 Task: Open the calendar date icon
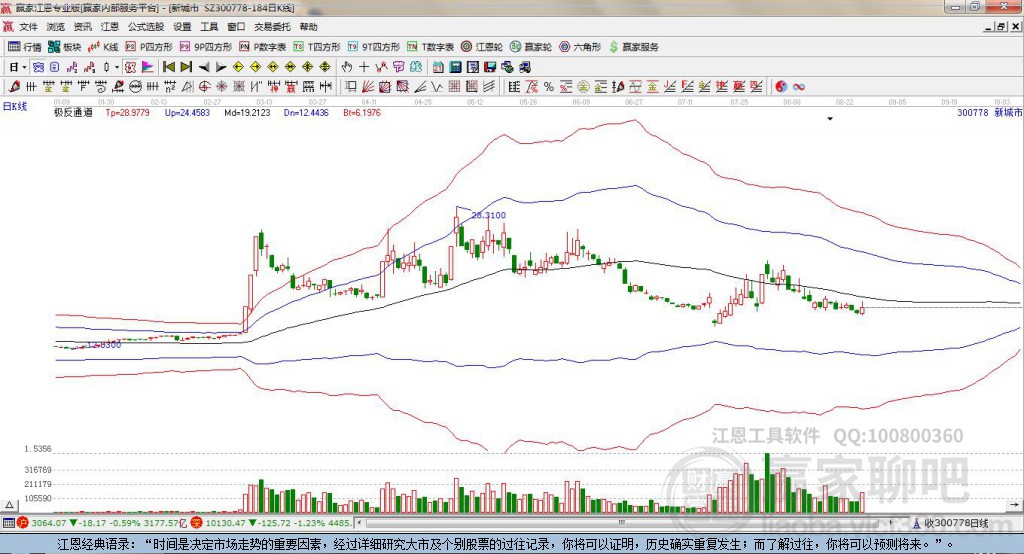coord(438,67)
